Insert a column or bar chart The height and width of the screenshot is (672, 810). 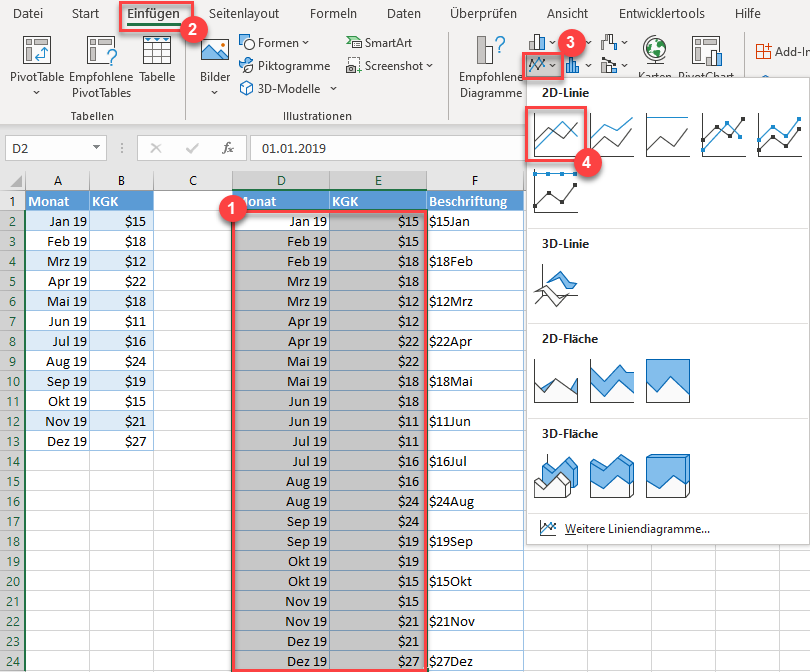point(537,42)
